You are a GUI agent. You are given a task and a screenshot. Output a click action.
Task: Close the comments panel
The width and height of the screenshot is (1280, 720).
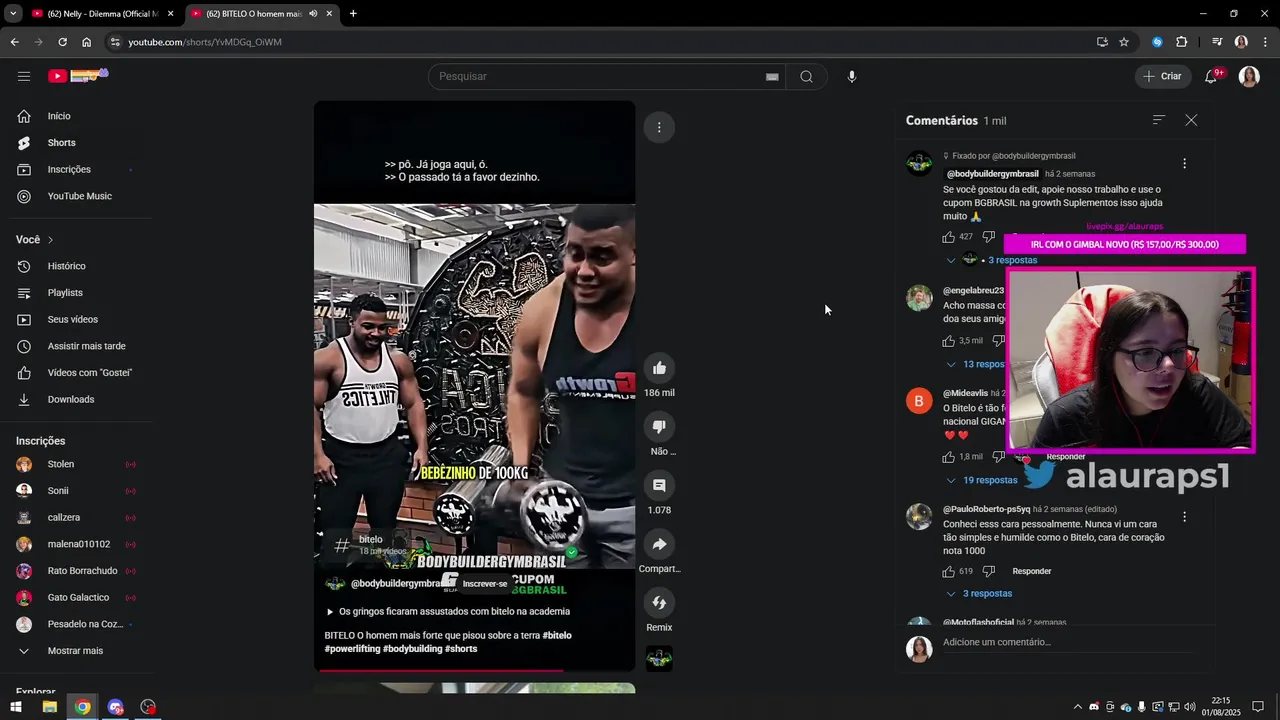pyautogui.click(x=1191, y=120)
